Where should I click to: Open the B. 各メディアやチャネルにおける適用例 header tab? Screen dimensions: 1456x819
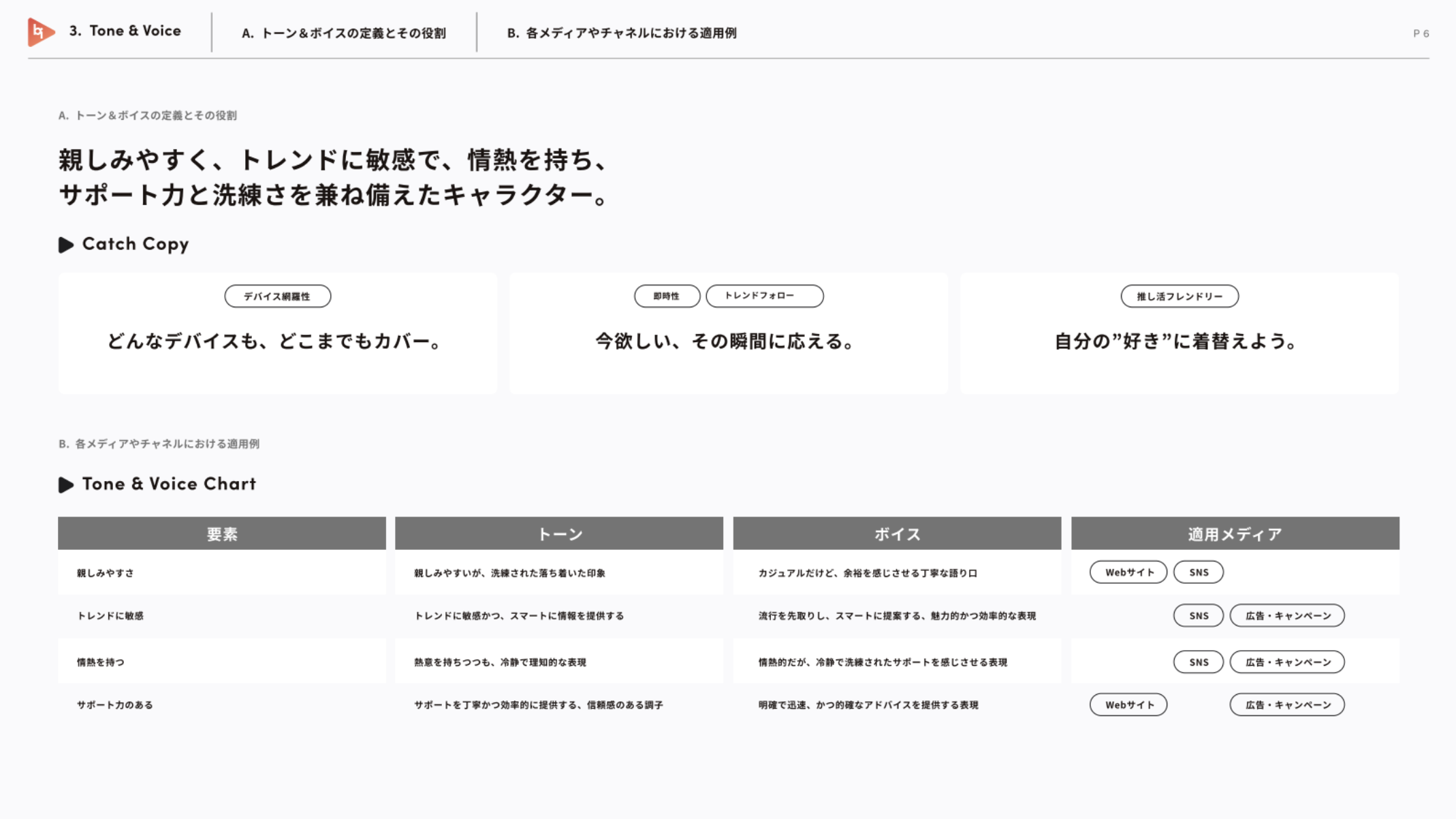(x=621, y=33)
